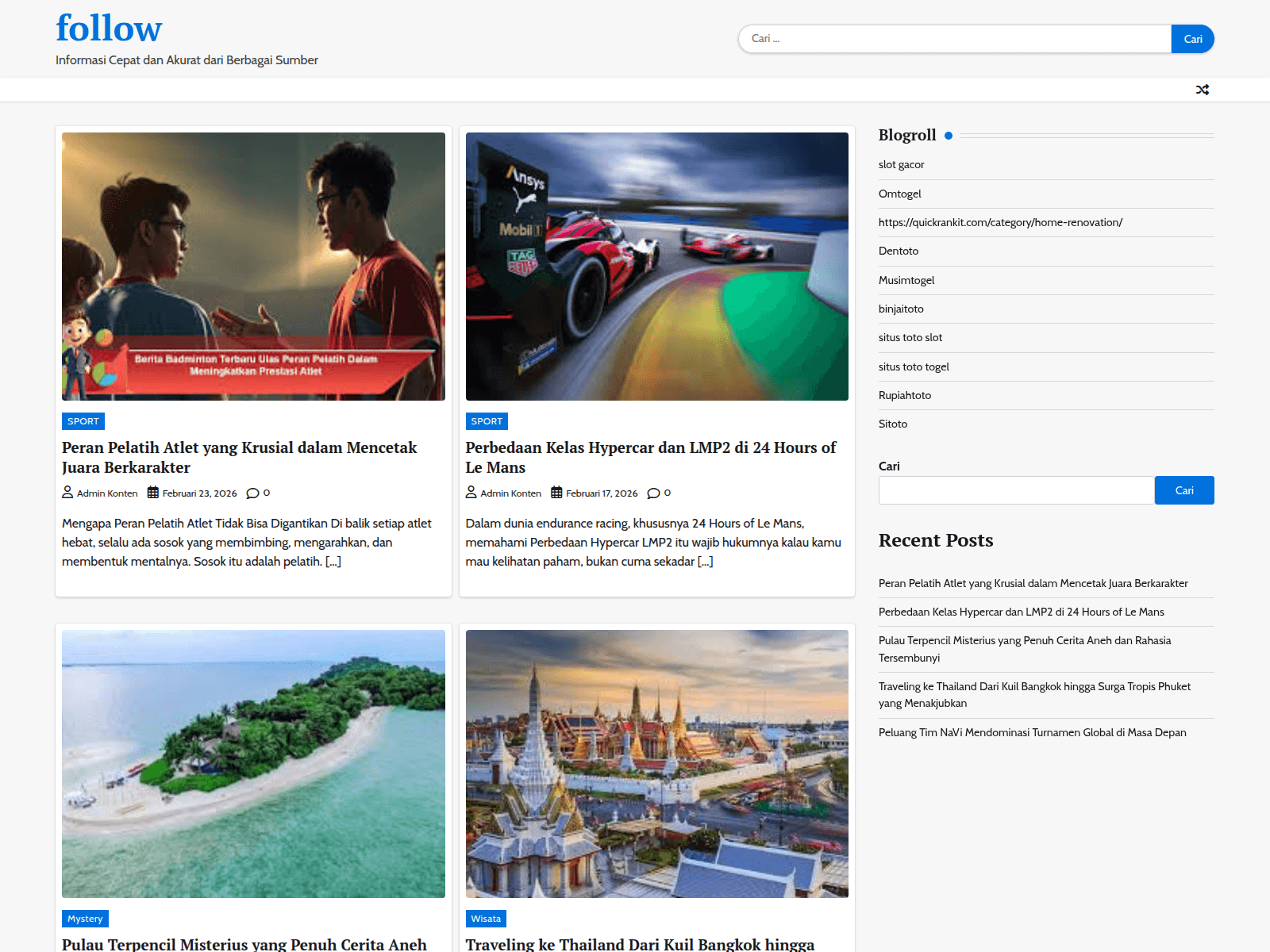Click the shuffle random post icon
1270x952 pixels.
click(1203, 90)
